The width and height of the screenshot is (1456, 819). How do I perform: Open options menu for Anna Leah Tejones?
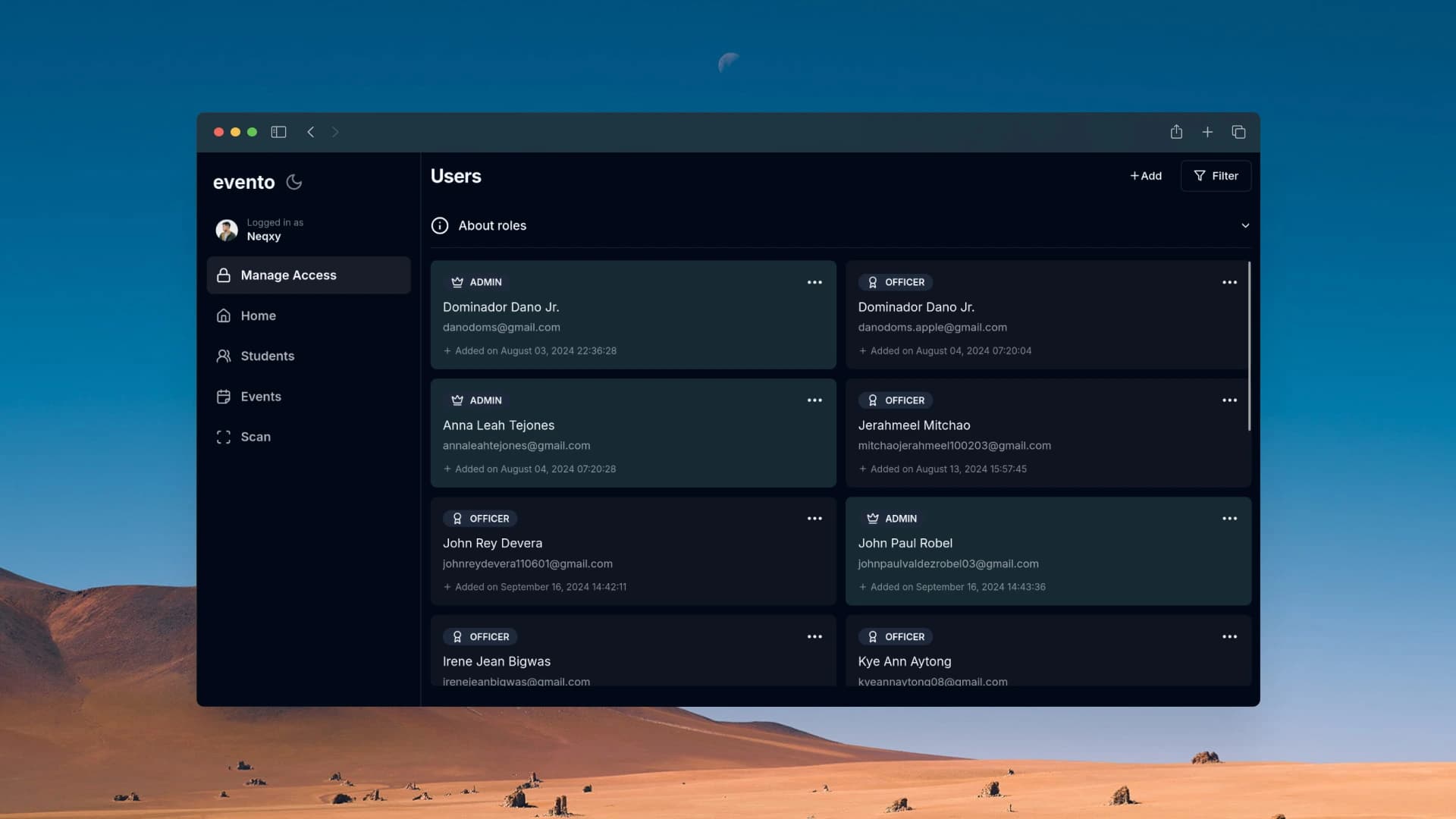814,400
